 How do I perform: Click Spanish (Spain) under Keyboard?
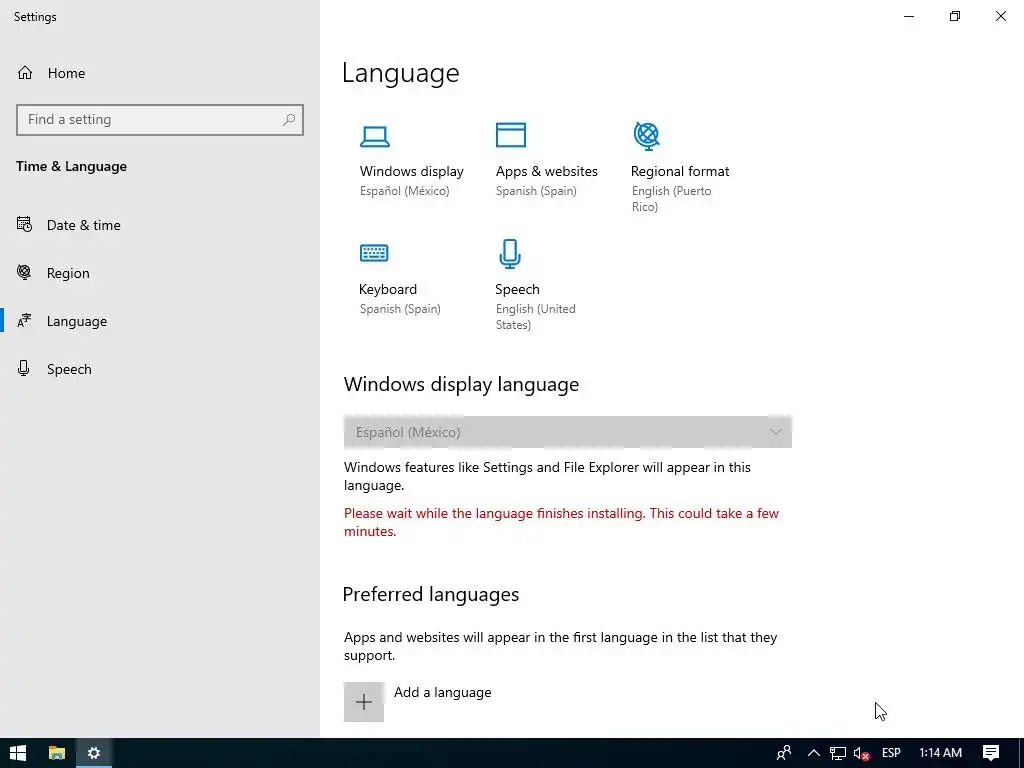400,309
